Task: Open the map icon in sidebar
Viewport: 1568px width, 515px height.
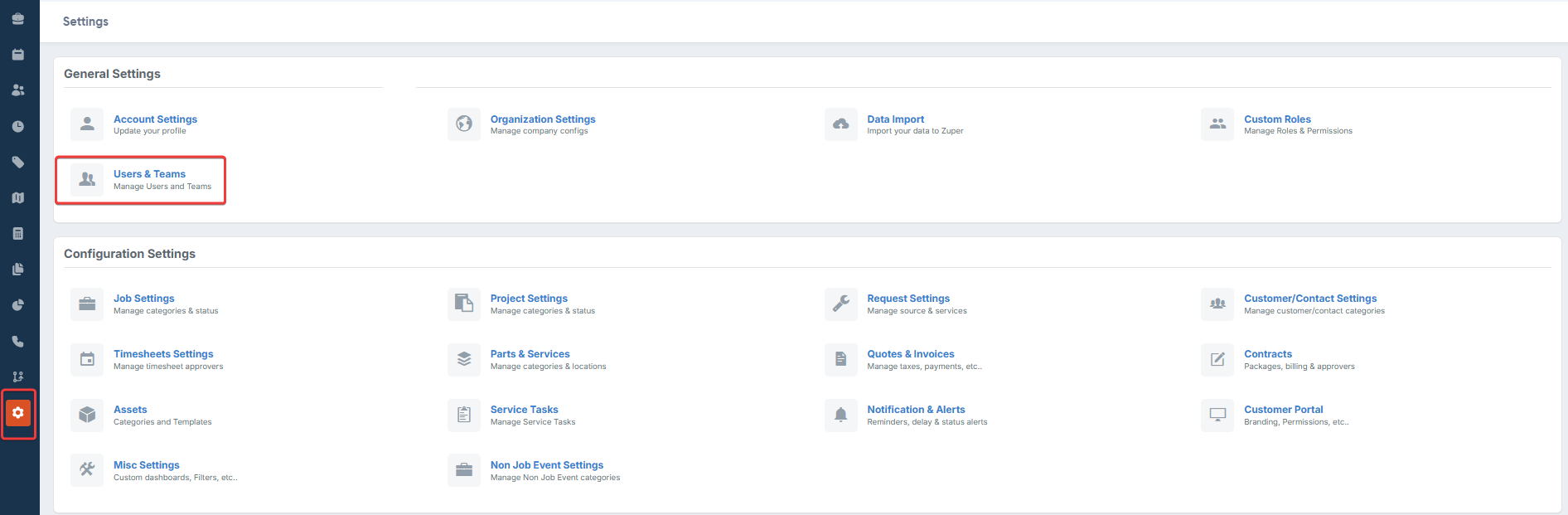Action: point(18,198)
